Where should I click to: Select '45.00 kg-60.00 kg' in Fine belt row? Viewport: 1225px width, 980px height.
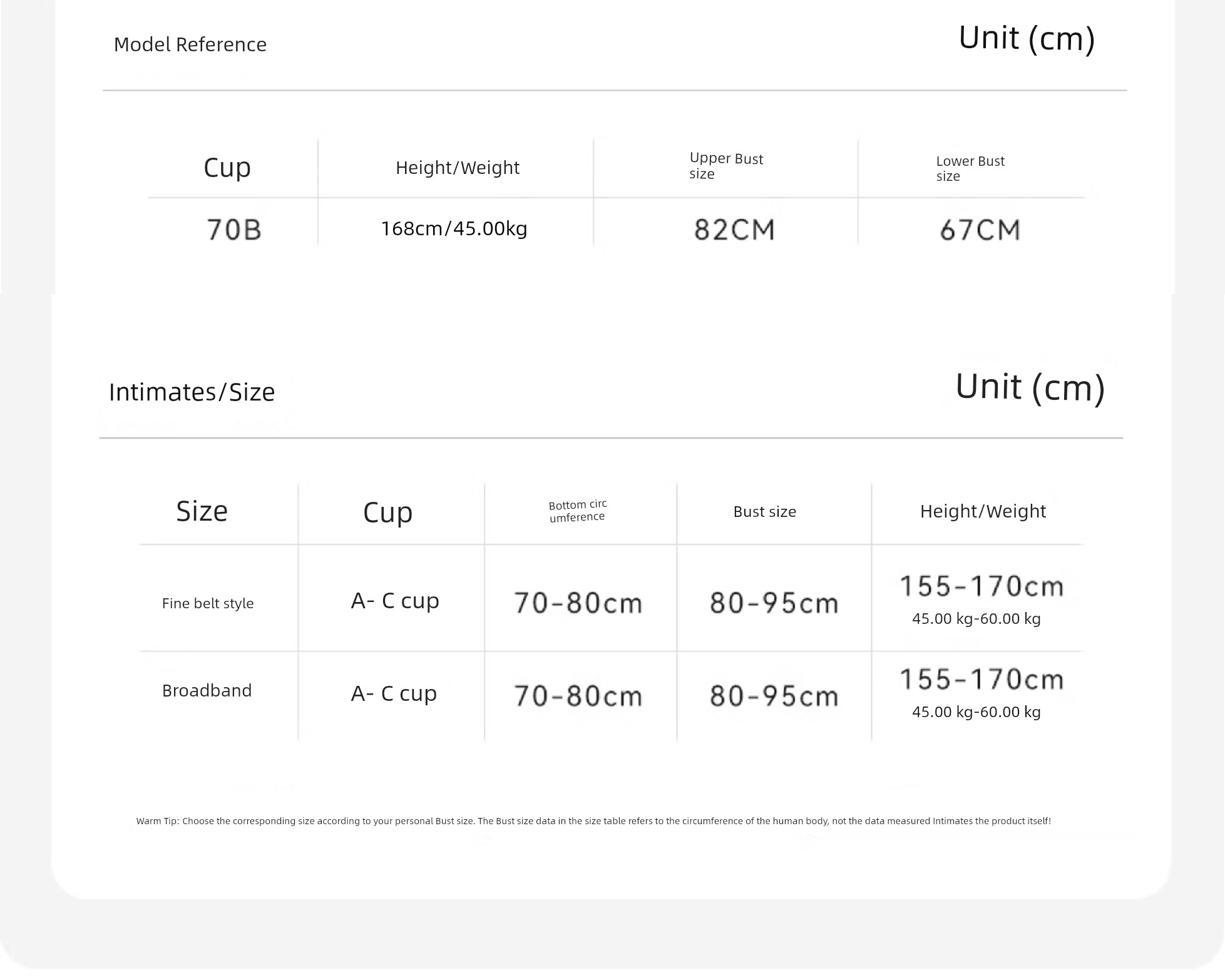tap(976, 619)
